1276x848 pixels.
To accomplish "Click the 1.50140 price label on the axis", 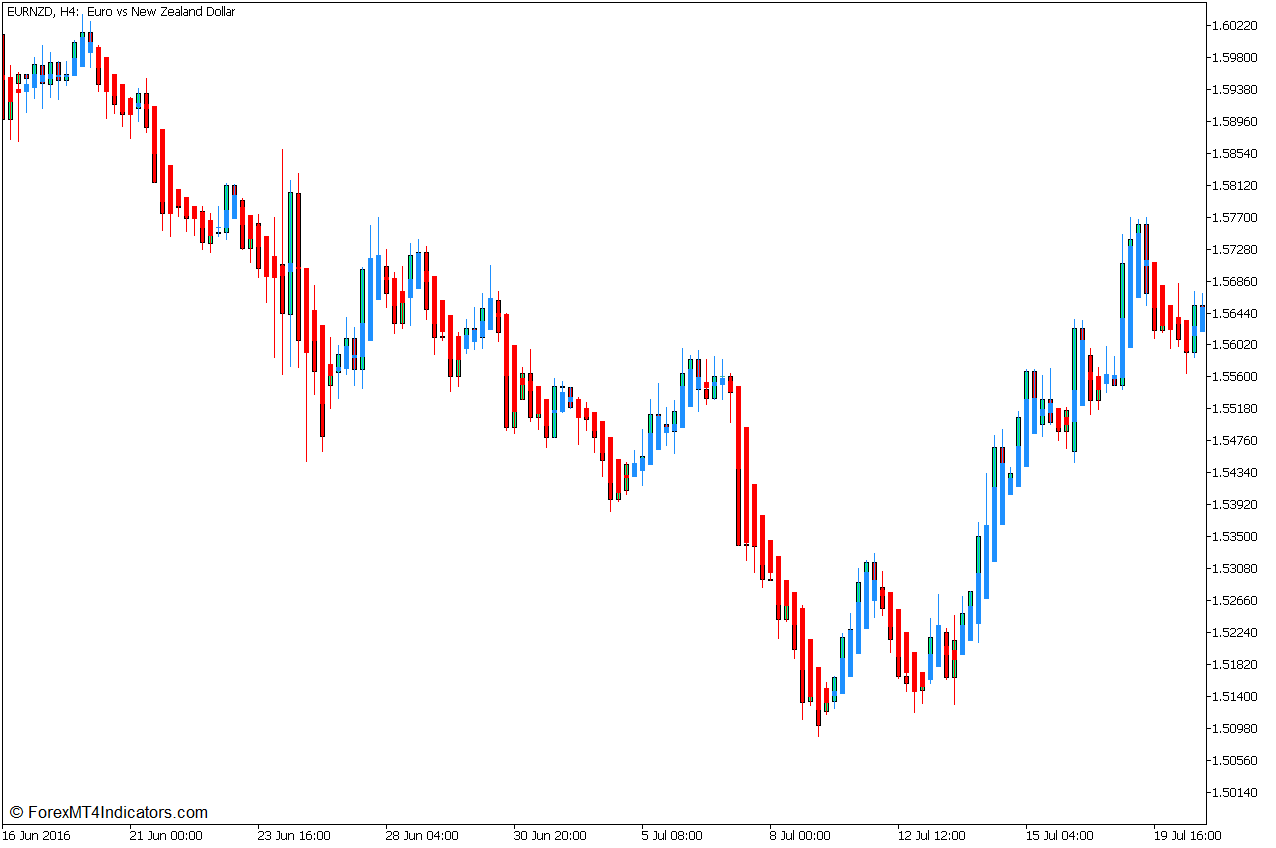I will 1237,793.
